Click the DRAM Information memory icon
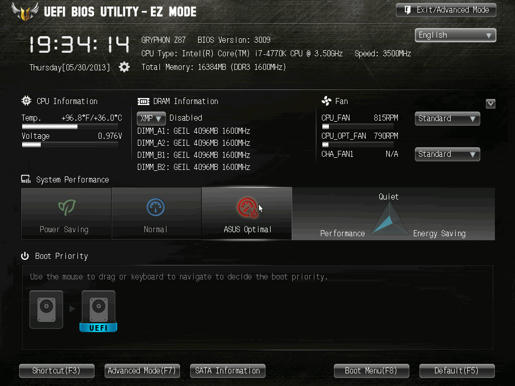Viewport: 515px width, 386px height. [143, 101]
